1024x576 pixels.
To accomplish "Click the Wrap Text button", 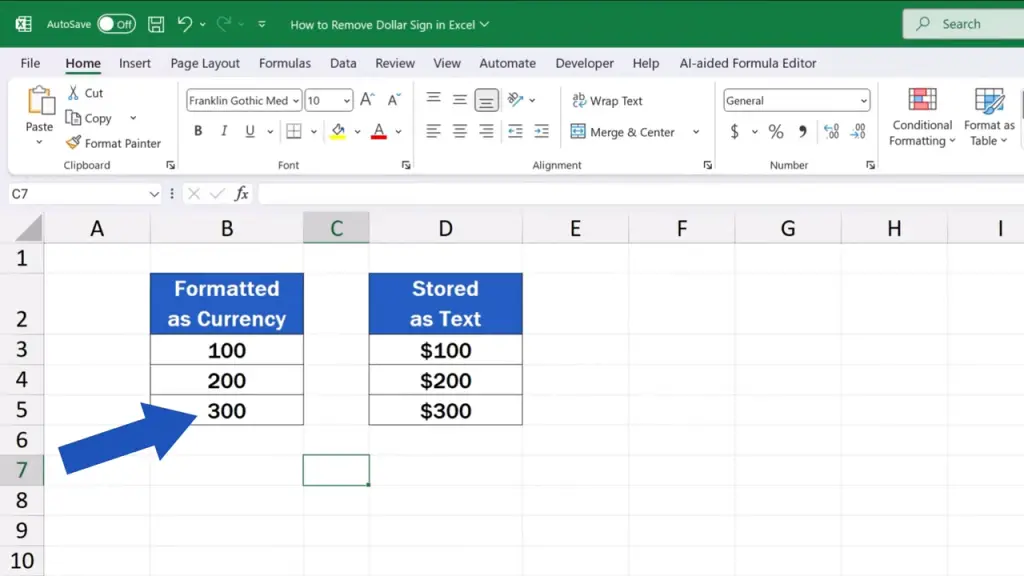I will [607, 101].
